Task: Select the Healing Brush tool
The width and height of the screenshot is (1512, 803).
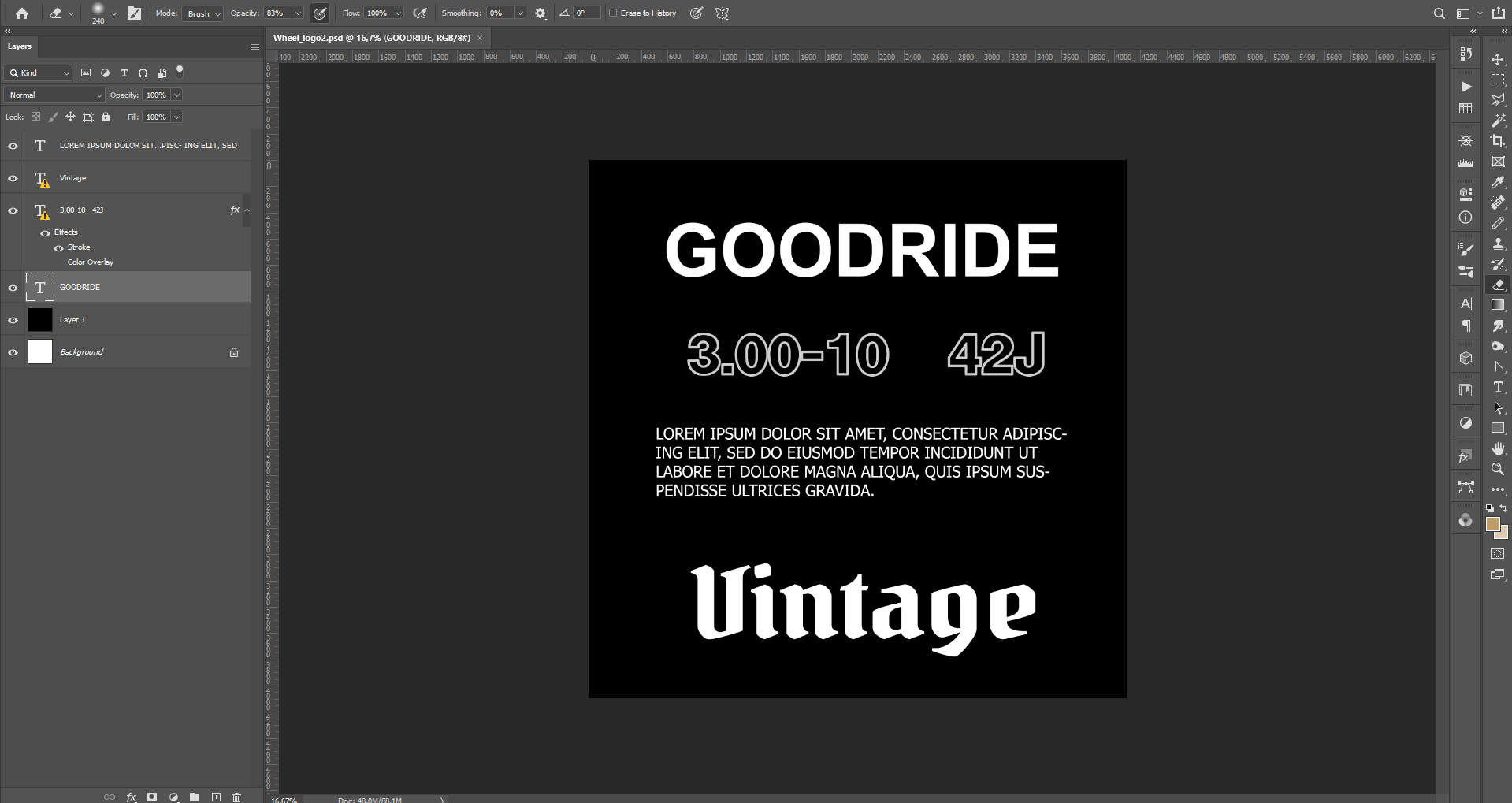Action: click(x=1497, y=203)
